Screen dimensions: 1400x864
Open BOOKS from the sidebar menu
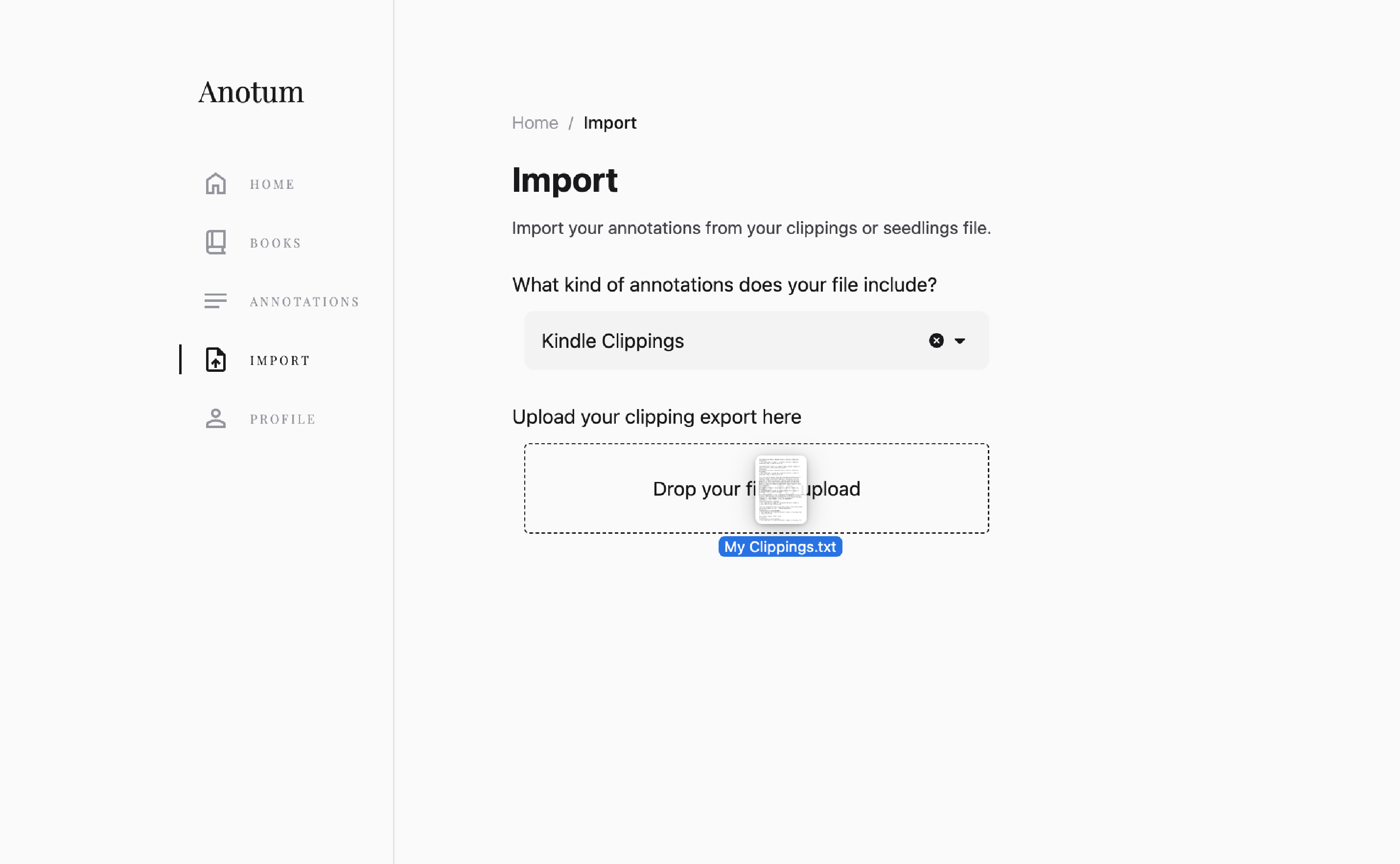276,244
